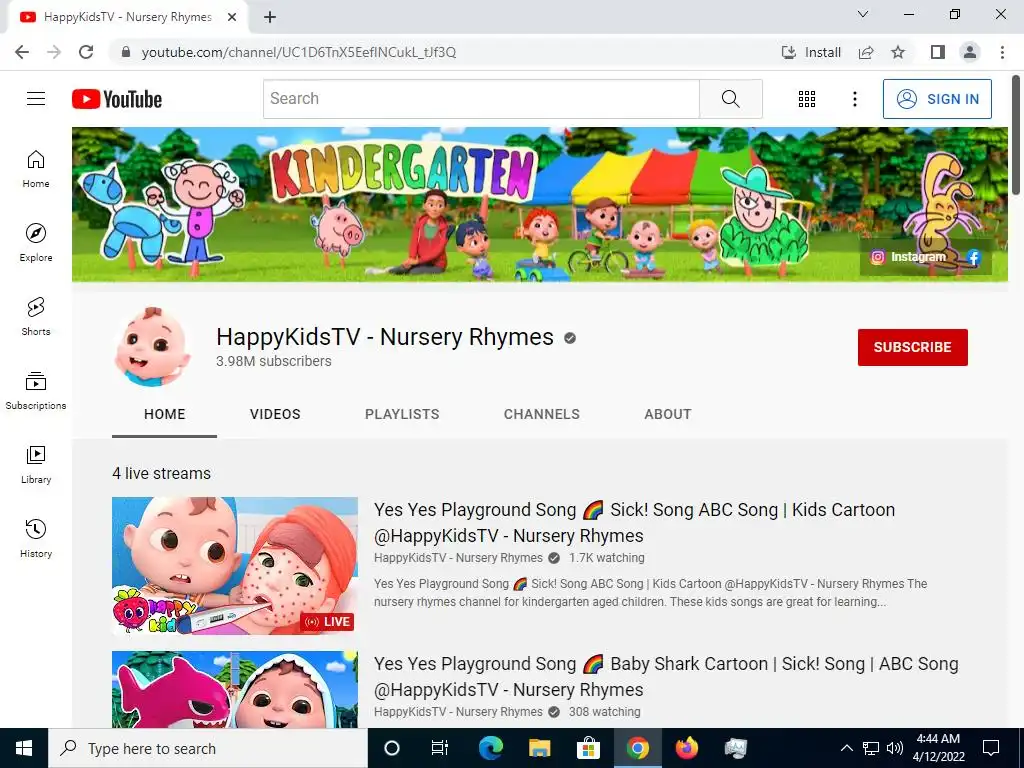Switch to the PLAYLISTS tab
Screen dimensions: 1024x768
pos(402,414)
